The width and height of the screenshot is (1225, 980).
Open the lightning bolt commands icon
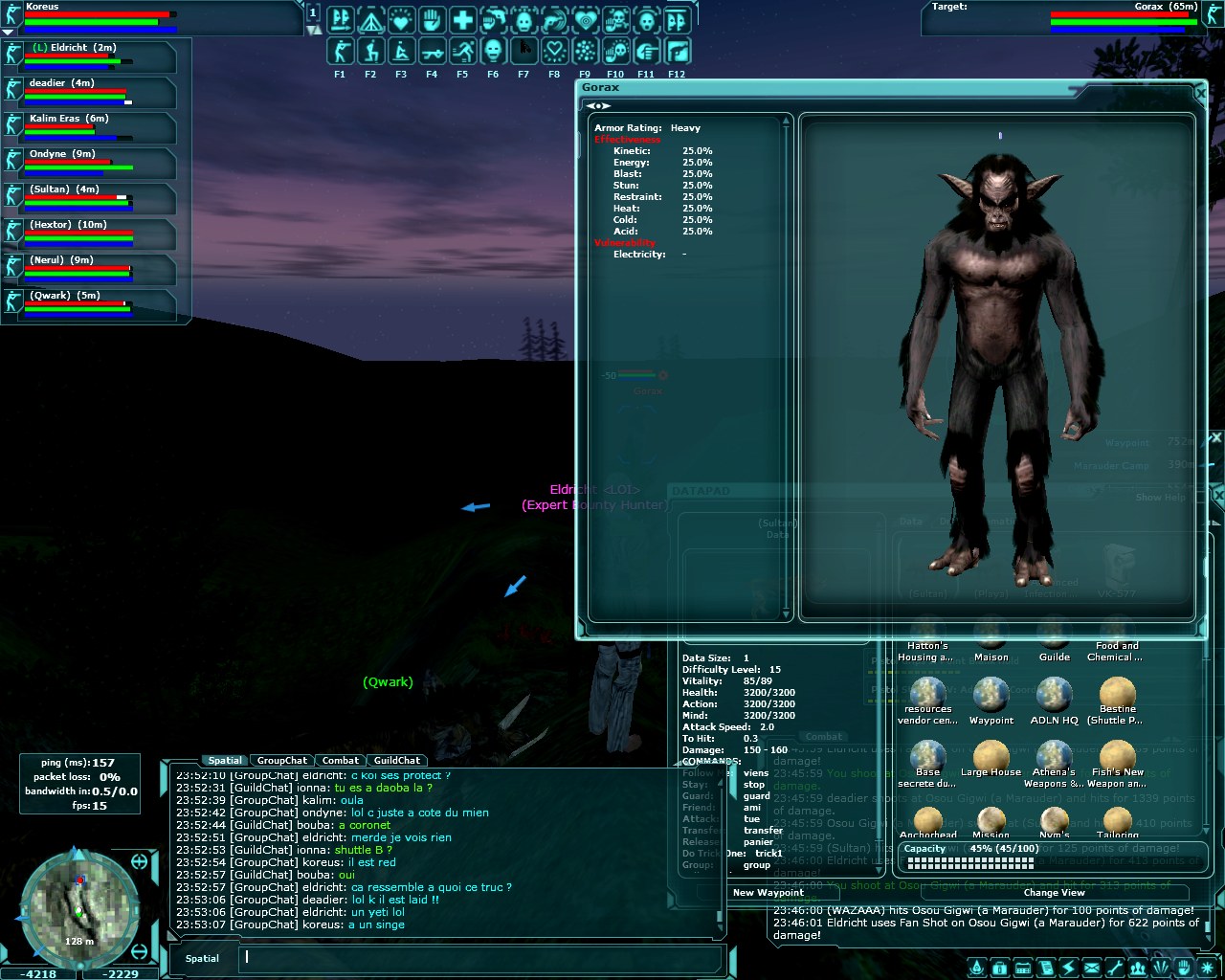1068,968
